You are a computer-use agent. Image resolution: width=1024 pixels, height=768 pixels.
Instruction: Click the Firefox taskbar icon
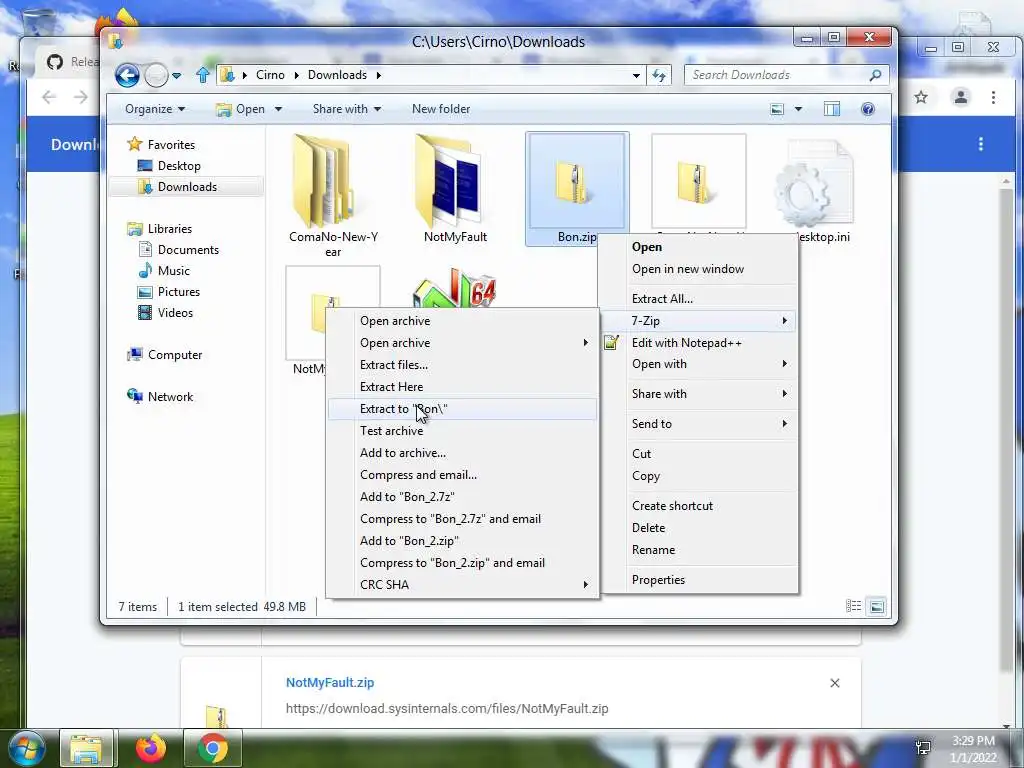click(x=151, y=748)
